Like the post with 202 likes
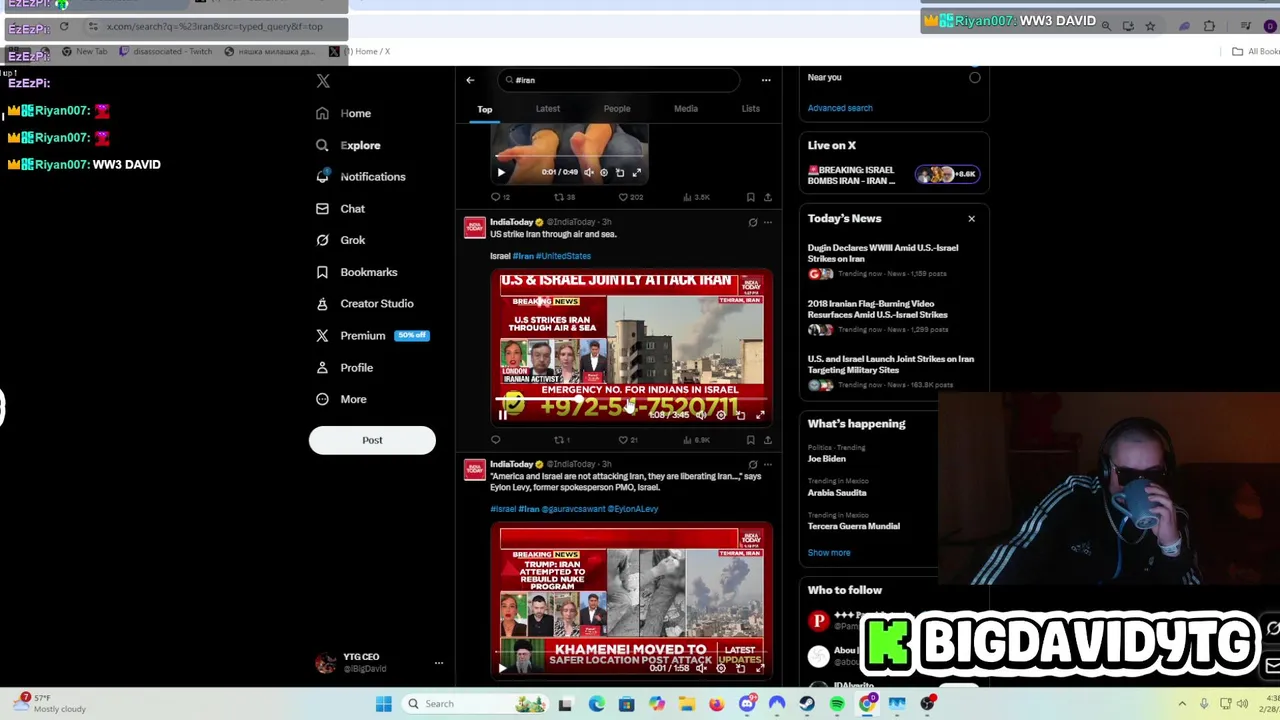The height and width of the screenshot is (720, 1280). point(631,197)
